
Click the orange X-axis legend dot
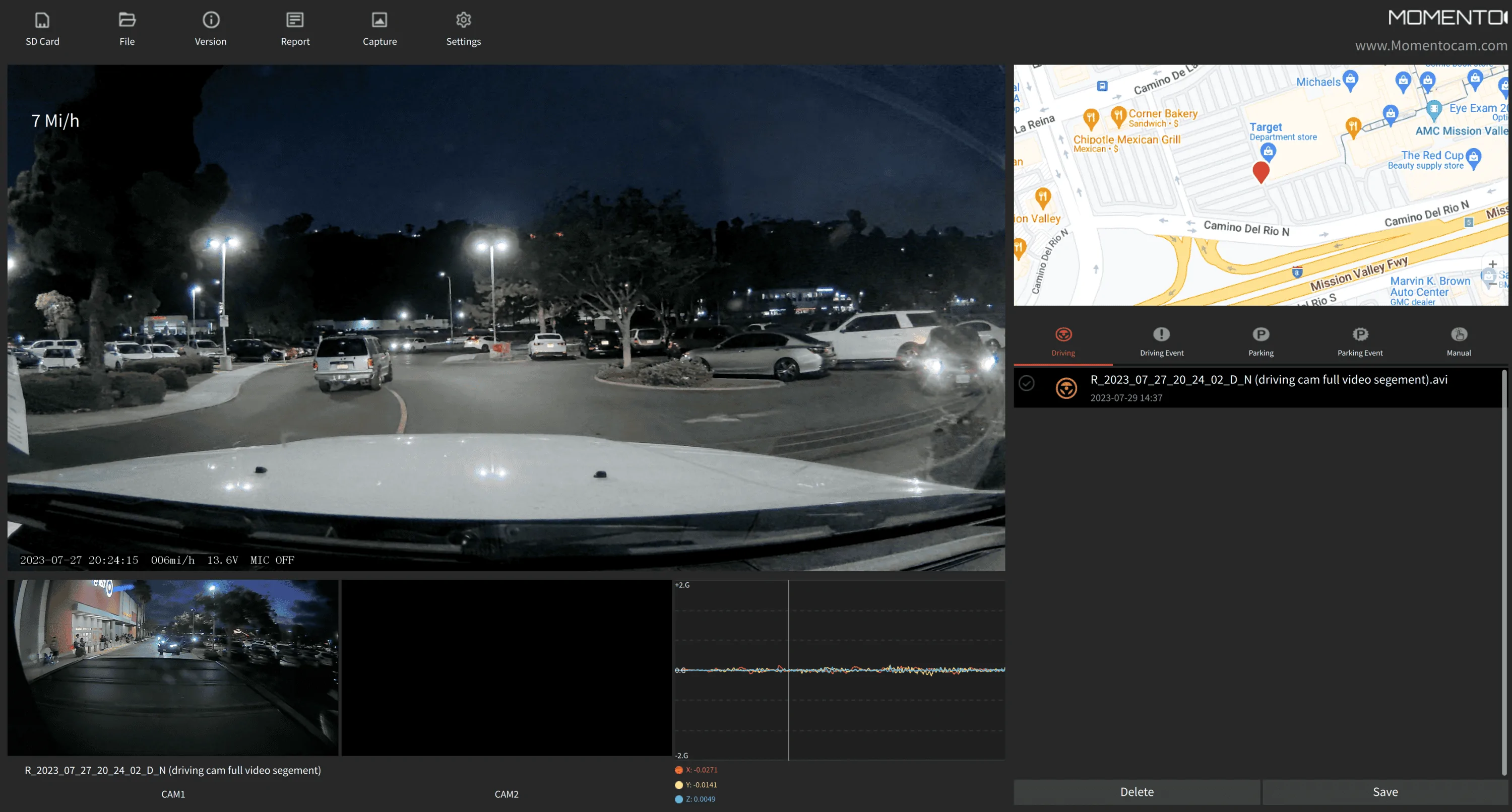pos(678,770)
